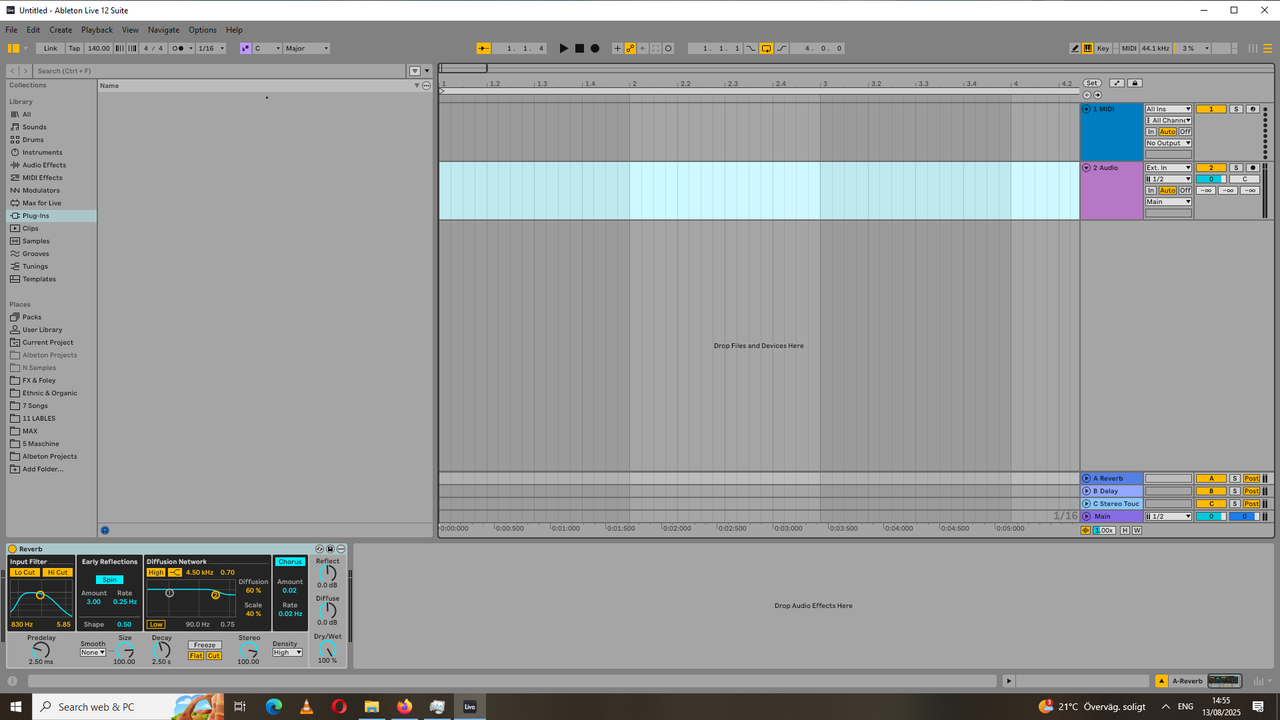
Task: Open Ext. In input type dropdown
Action: 1168,167
